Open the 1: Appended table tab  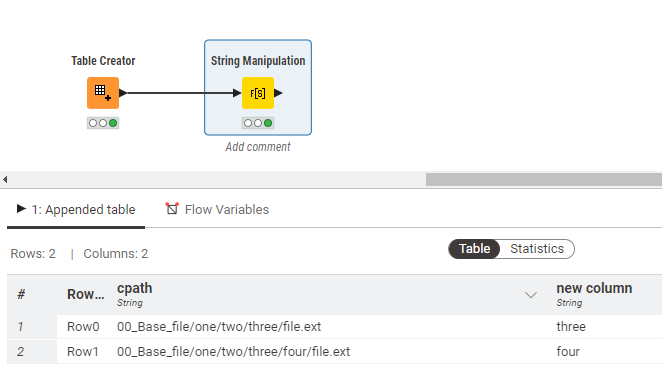[x=76, y=209]
